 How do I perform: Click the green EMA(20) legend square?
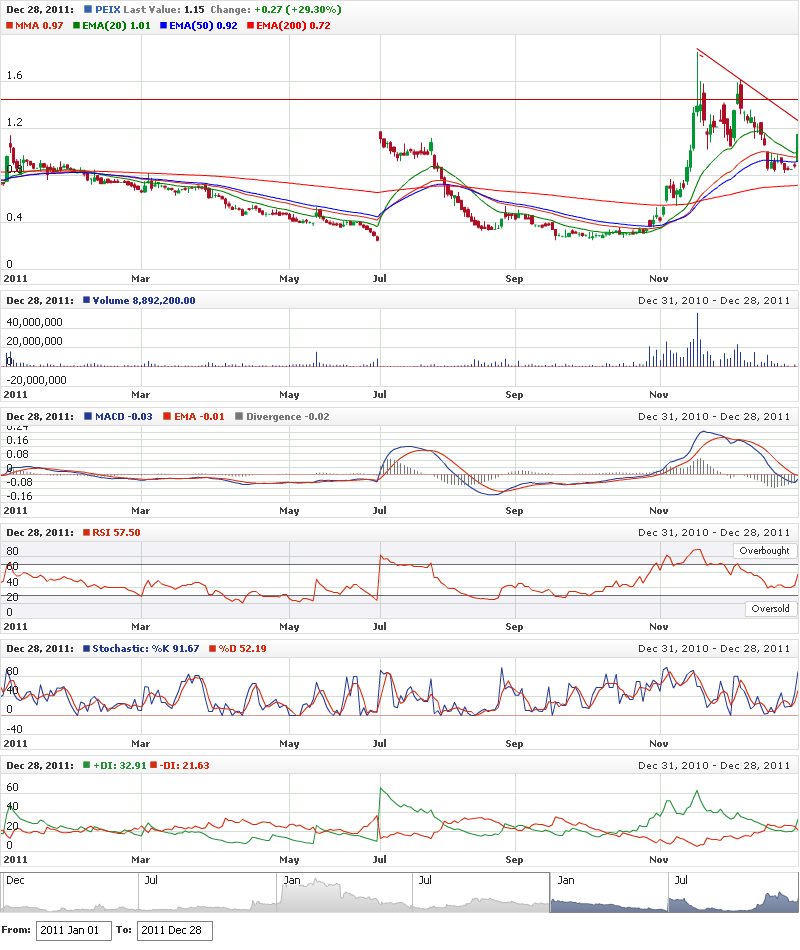(x=76, y=25)
